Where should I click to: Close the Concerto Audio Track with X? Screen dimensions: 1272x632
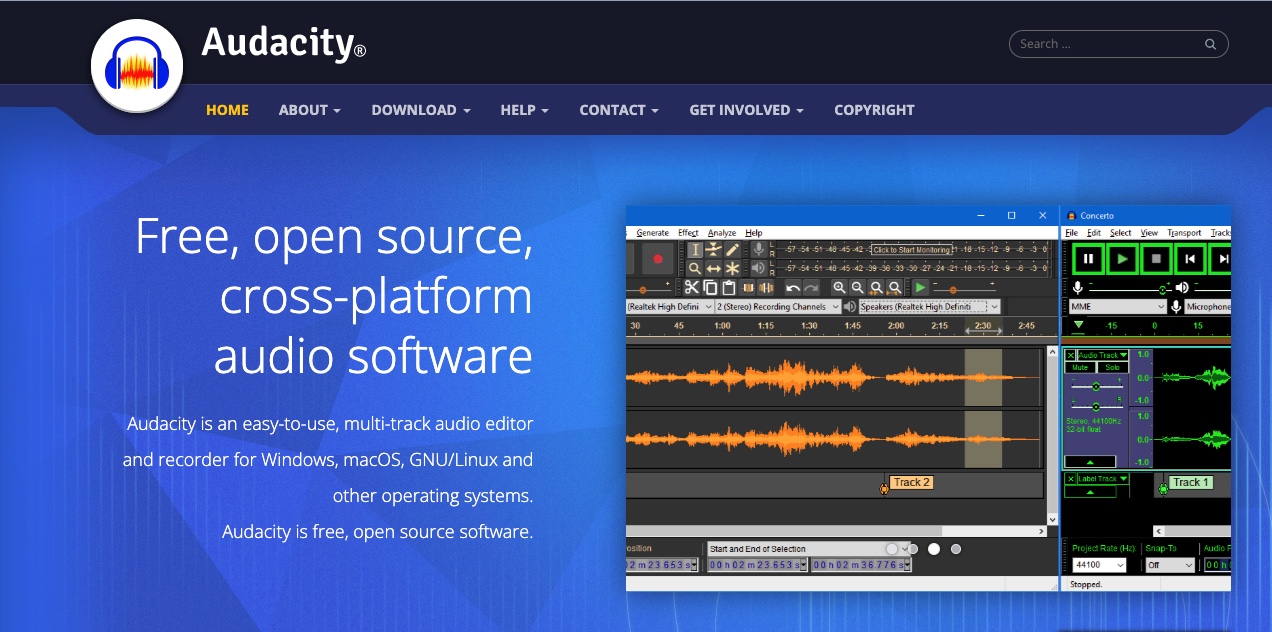tap(1071, 355)
